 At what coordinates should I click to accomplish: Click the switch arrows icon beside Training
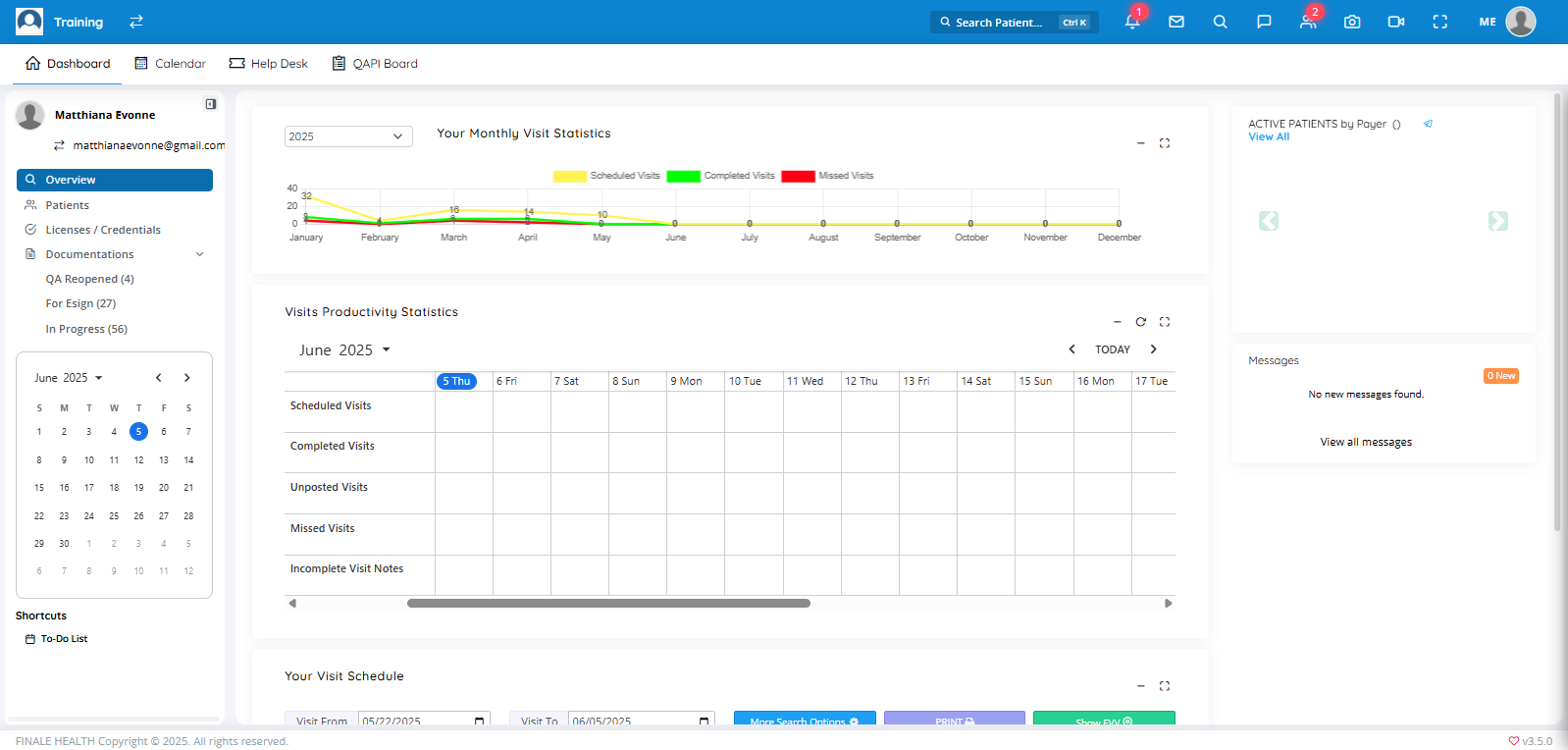tap(136, 22)
